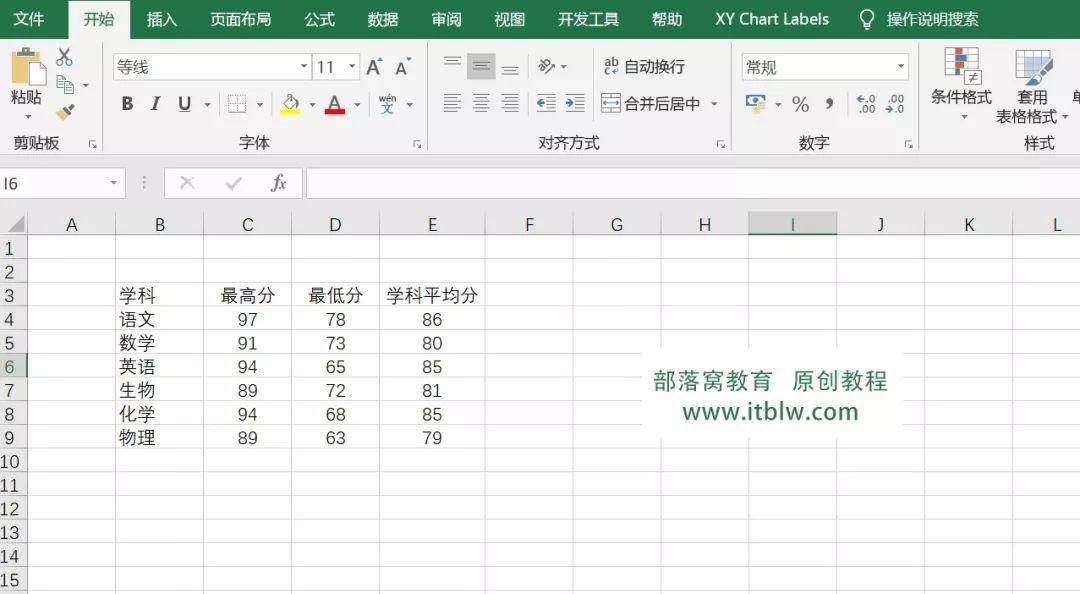Viewport: 1080px width, 594px height.
Task: Switch to the 审阅 Review tab
Action: (446, 19)
